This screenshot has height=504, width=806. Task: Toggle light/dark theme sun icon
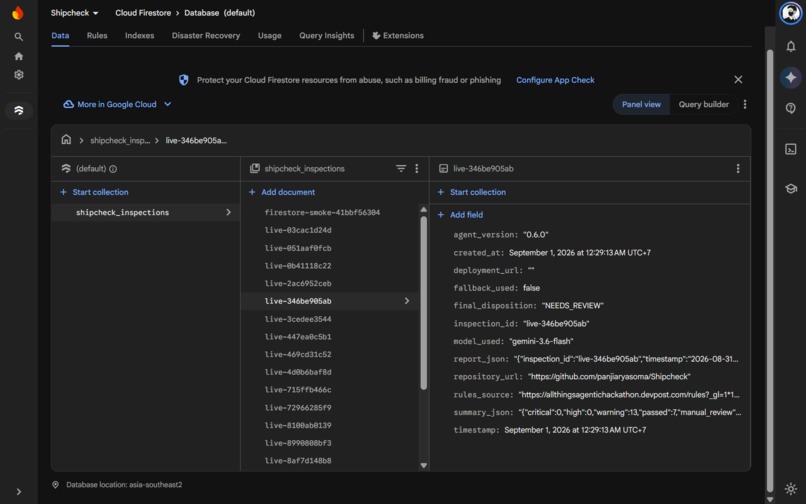pos(791,489)
